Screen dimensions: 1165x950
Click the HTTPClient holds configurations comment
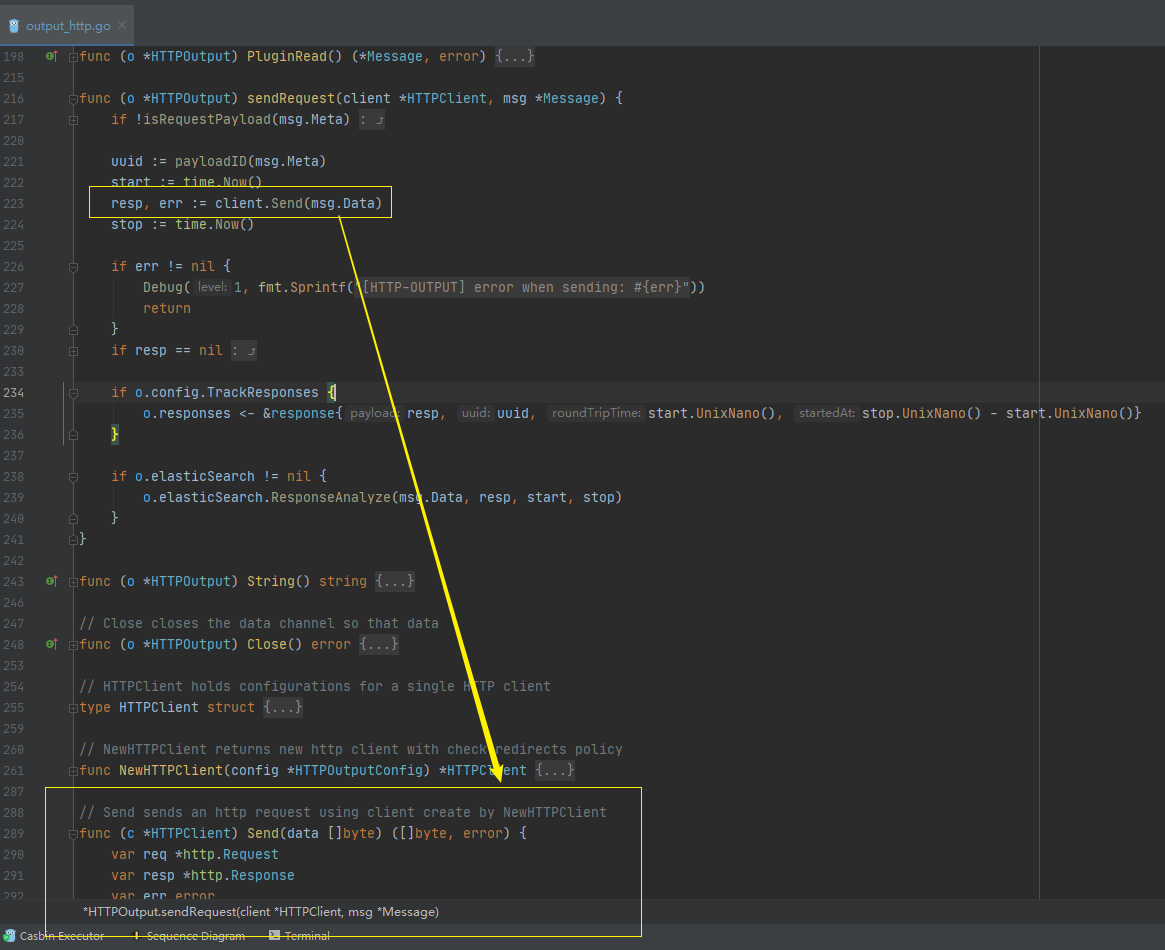tap(315, 686)
